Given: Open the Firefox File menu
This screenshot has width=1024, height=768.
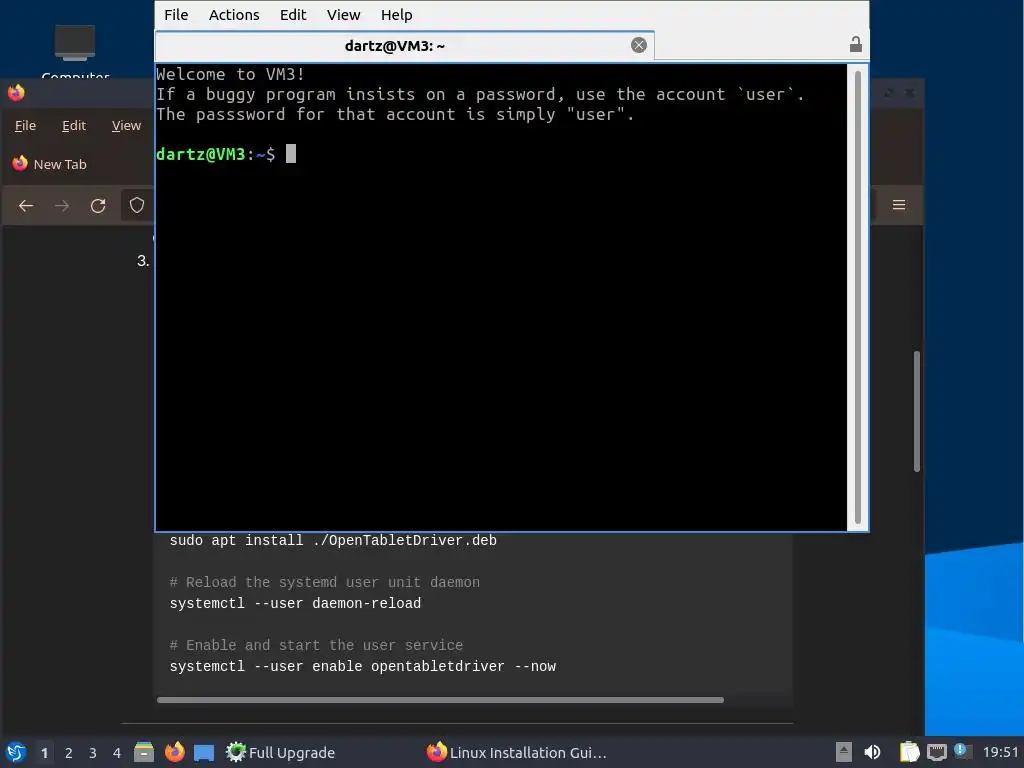Looking at the screenshot, I should pos(25,125).
